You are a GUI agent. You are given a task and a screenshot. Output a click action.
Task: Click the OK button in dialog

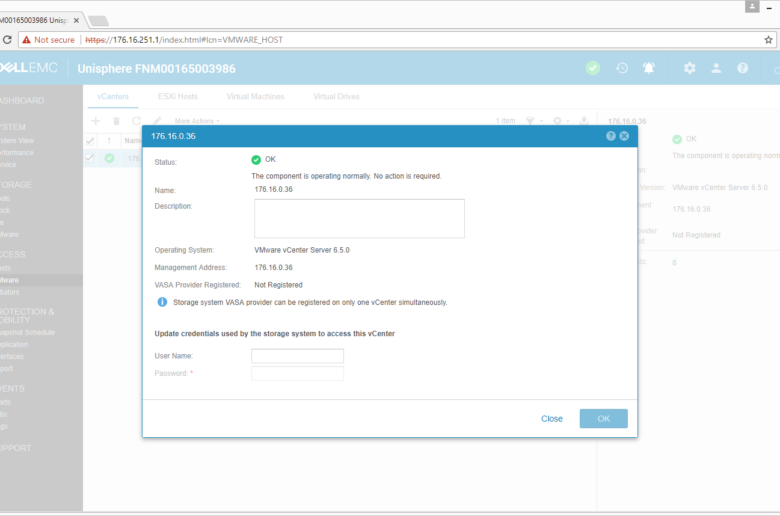click(x=603, y=418)
